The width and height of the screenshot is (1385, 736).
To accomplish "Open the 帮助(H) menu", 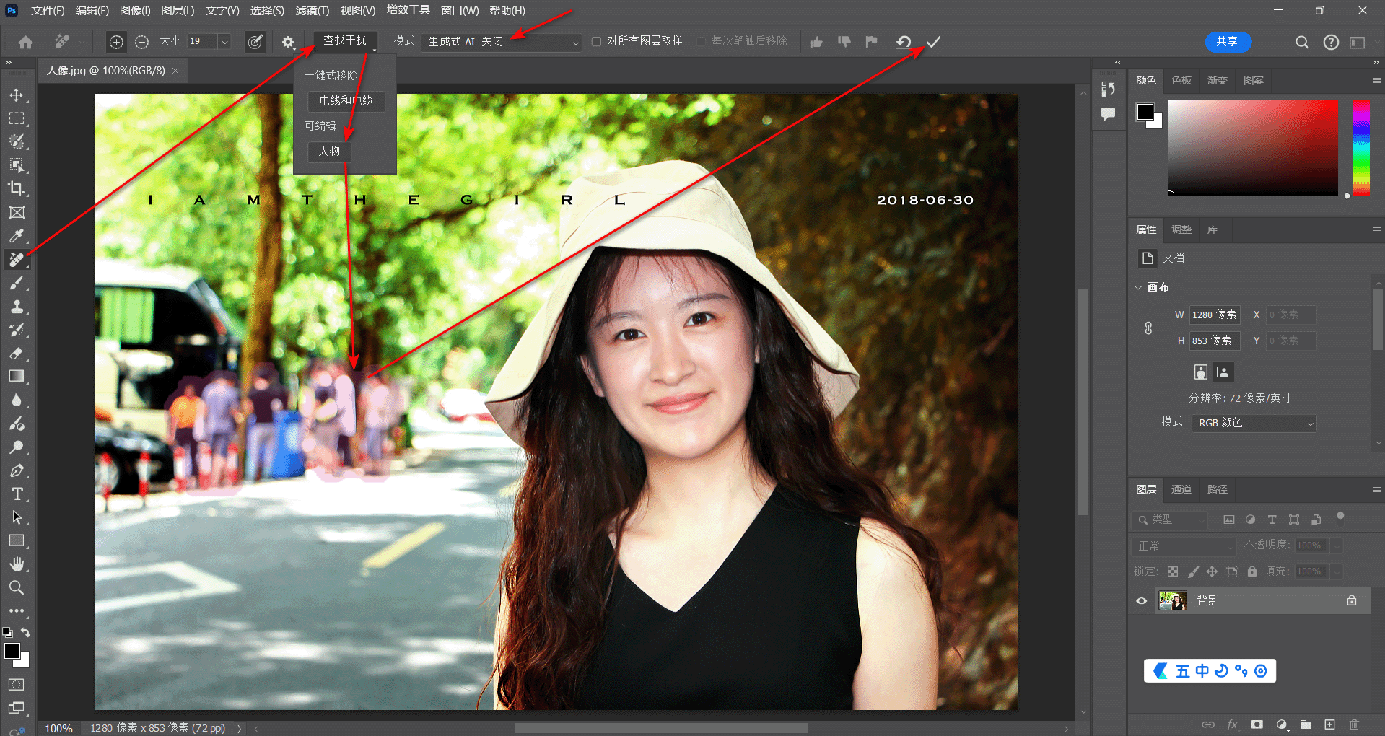I will [507, 10].
